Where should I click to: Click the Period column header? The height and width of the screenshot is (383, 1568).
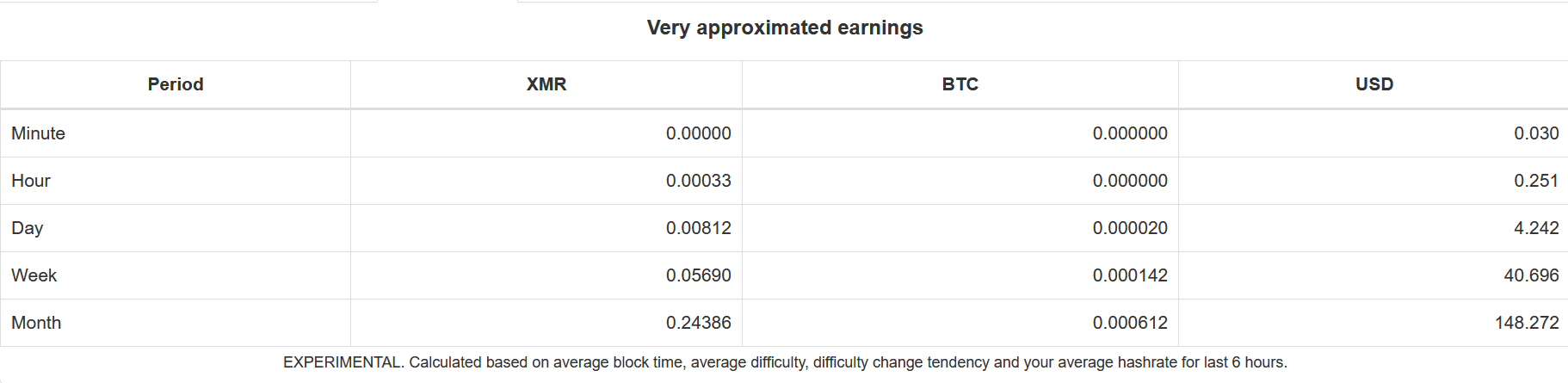(176, 84)
